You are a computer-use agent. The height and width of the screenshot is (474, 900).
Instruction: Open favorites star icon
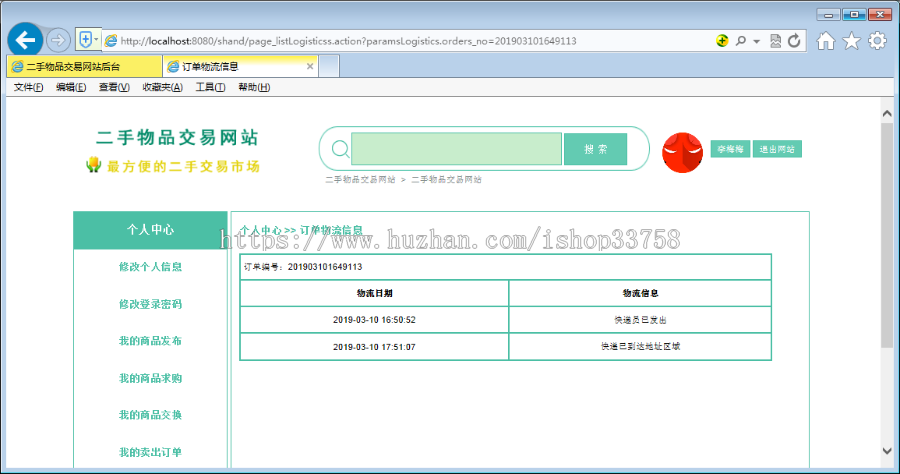(x=852, y=41)
